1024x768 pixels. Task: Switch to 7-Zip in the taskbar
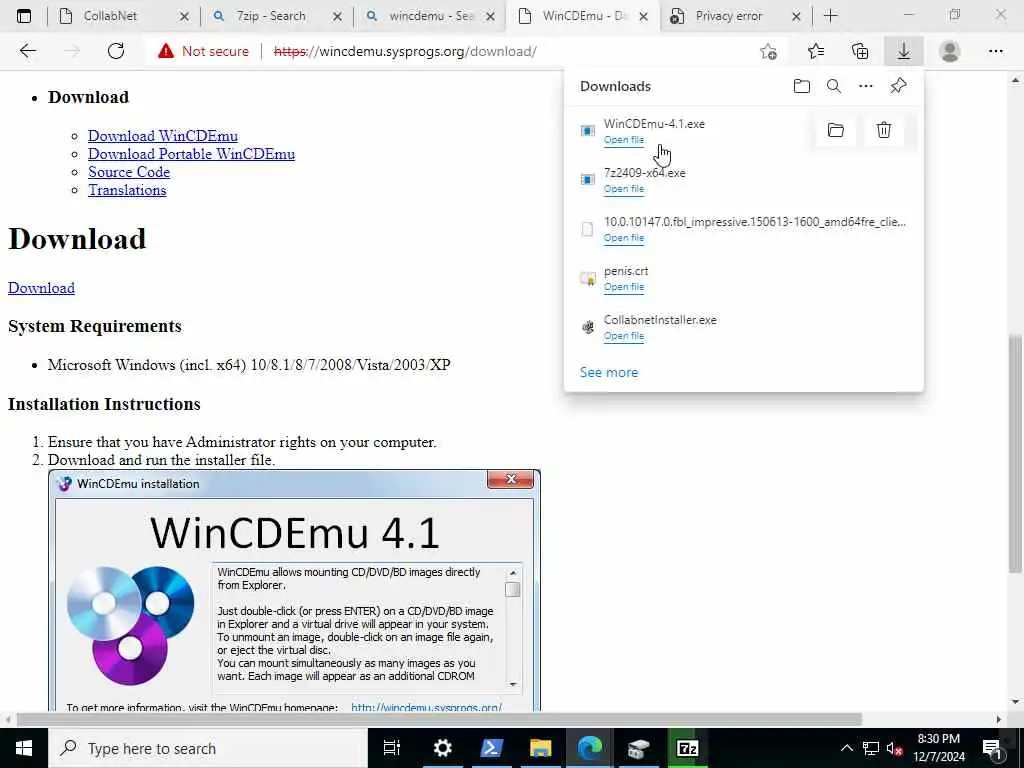[688, 748]
